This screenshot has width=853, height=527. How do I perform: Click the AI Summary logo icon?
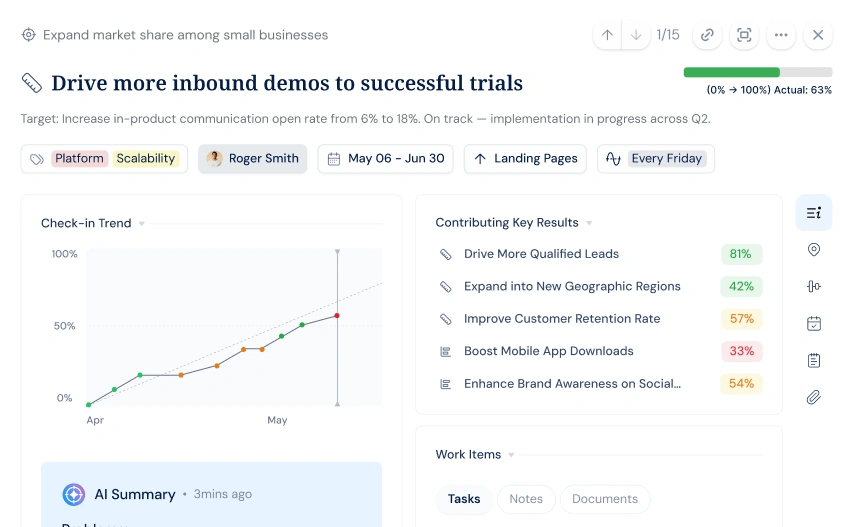74,495
